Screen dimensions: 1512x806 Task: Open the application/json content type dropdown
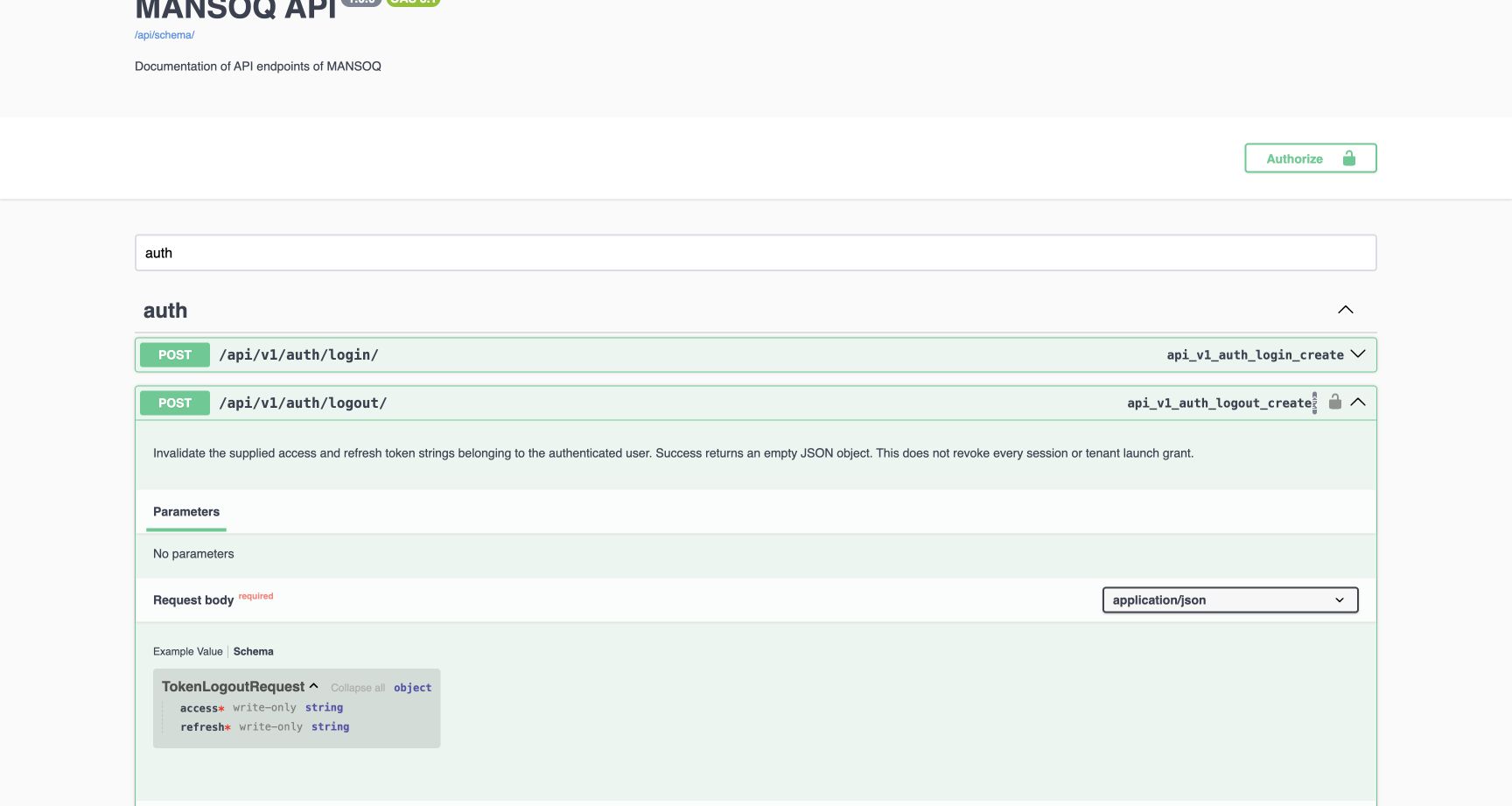(1230, 600)
